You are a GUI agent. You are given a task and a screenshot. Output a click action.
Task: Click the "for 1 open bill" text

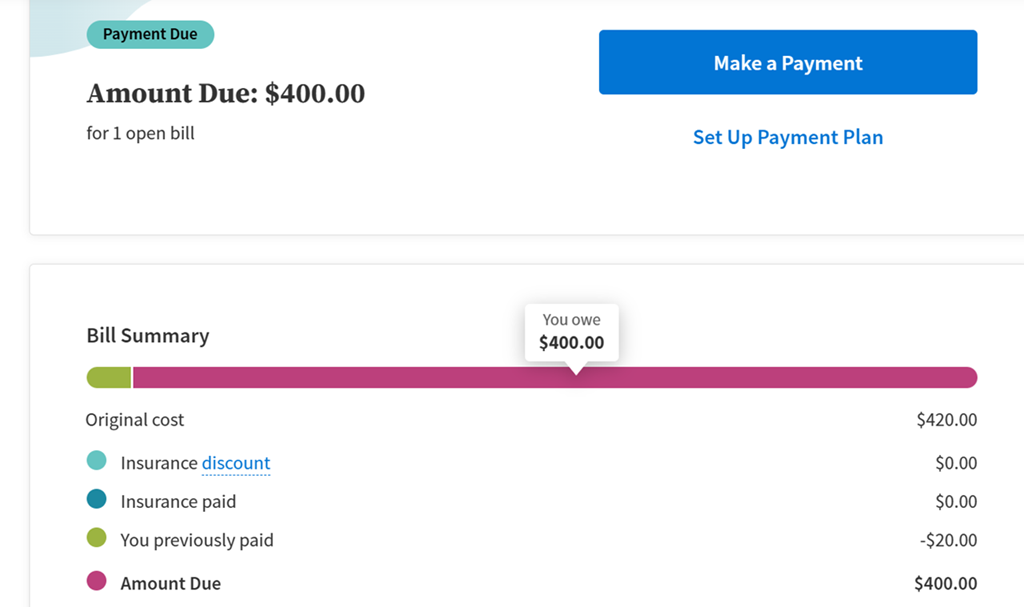tap(141, 133)
